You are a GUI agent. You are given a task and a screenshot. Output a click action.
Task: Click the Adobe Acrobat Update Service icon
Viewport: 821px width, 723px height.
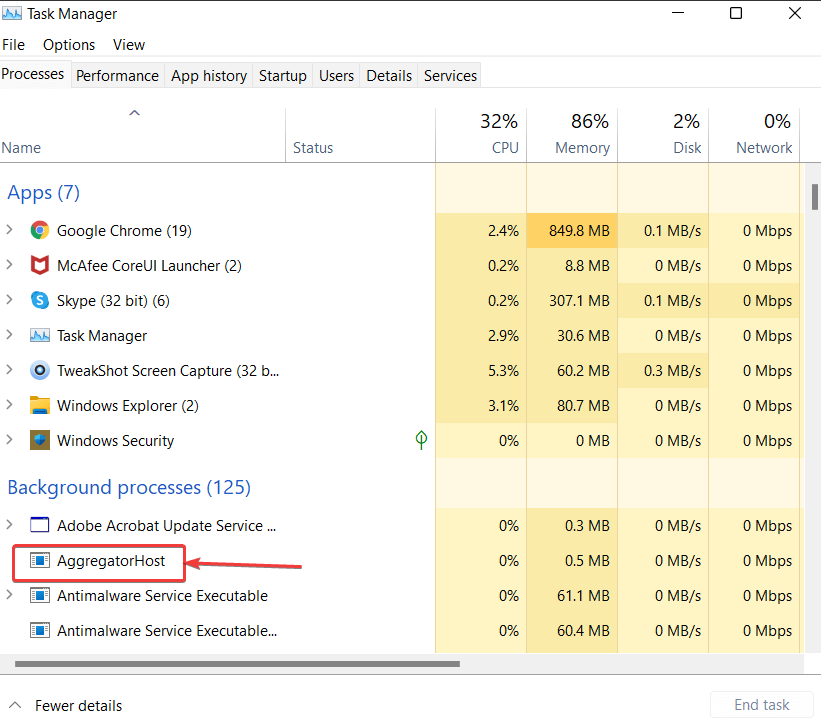tap(40, 525)
